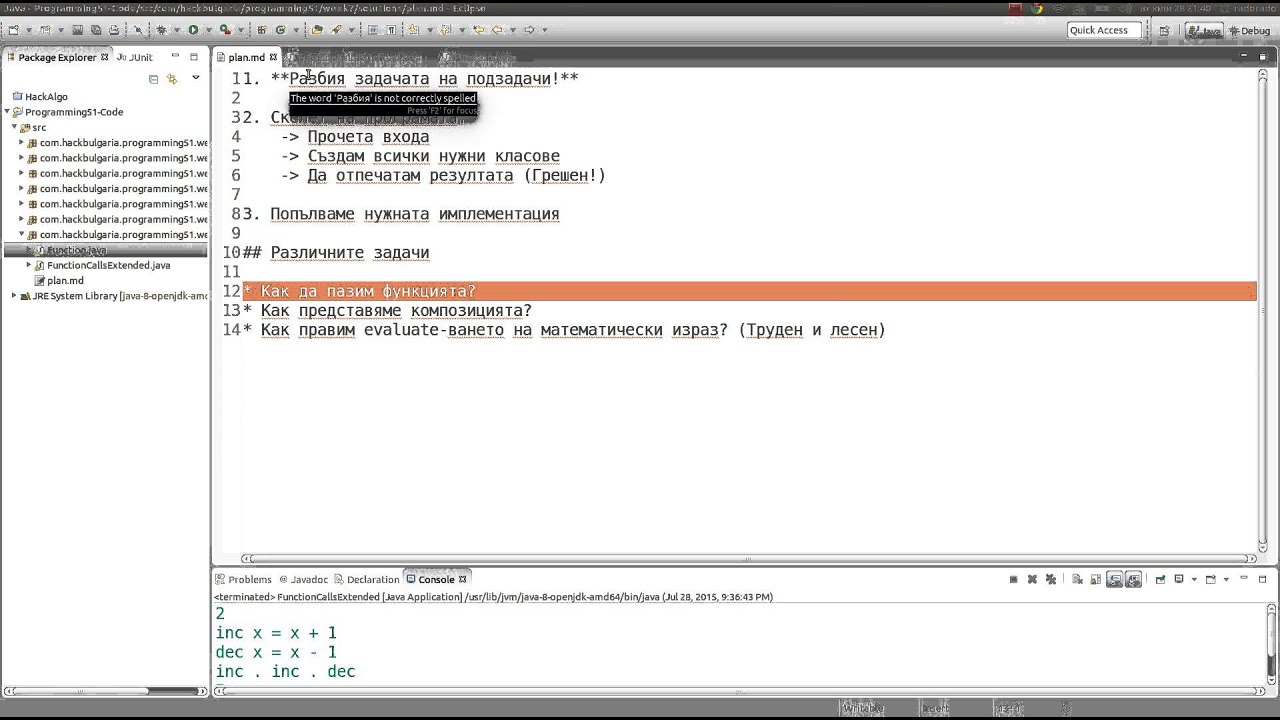Click the Debug bug icon in the toolbar
This screenshot has width=1280, height=720.
click(x=161, y=30)
